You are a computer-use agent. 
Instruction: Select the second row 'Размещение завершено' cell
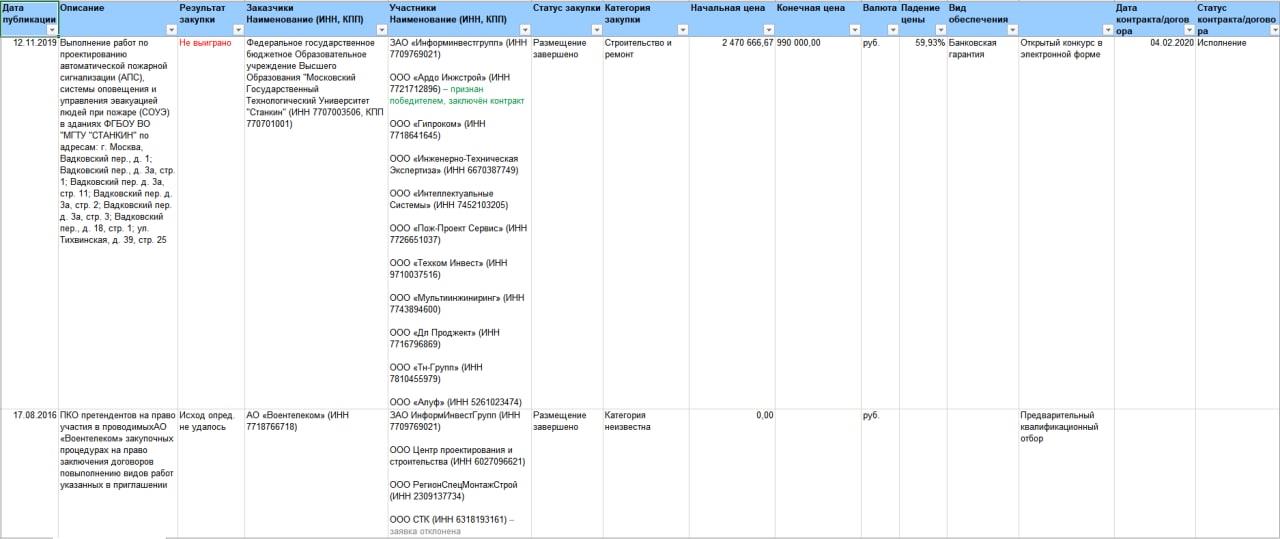(567, 474)
